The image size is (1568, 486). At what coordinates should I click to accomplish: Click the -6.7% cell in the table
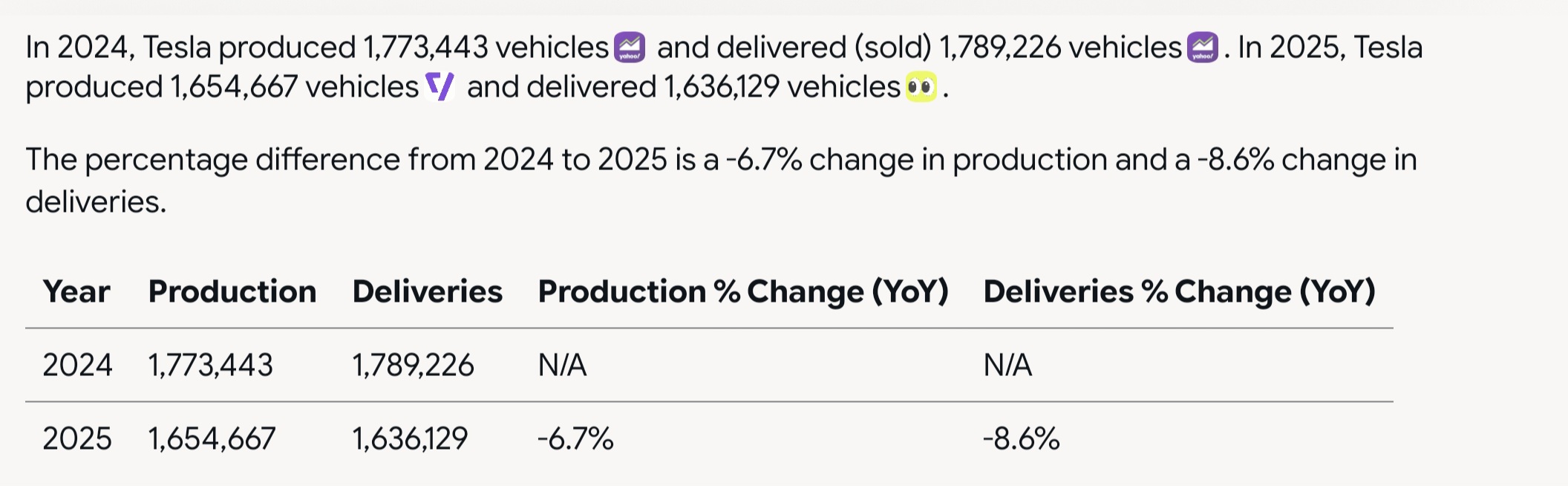tap(575, 438)
